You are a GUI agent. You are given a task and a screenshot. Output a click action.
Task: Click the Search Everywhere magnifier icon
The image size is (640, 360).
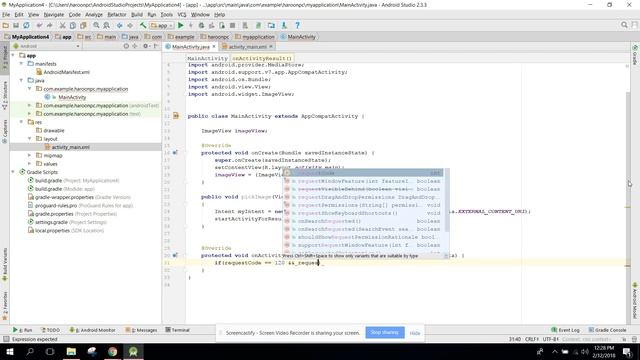(624, 25)
